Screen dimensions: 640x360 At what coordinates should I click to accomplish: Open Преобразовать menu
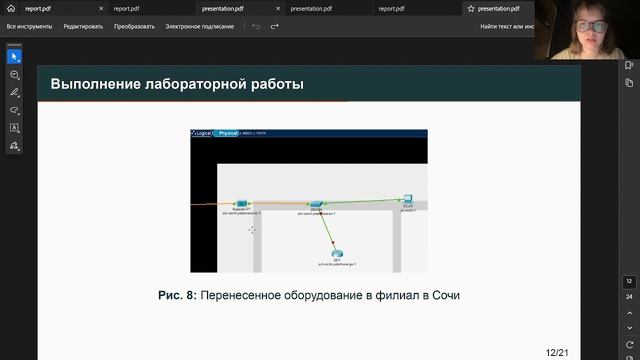(x=134, y=27)
